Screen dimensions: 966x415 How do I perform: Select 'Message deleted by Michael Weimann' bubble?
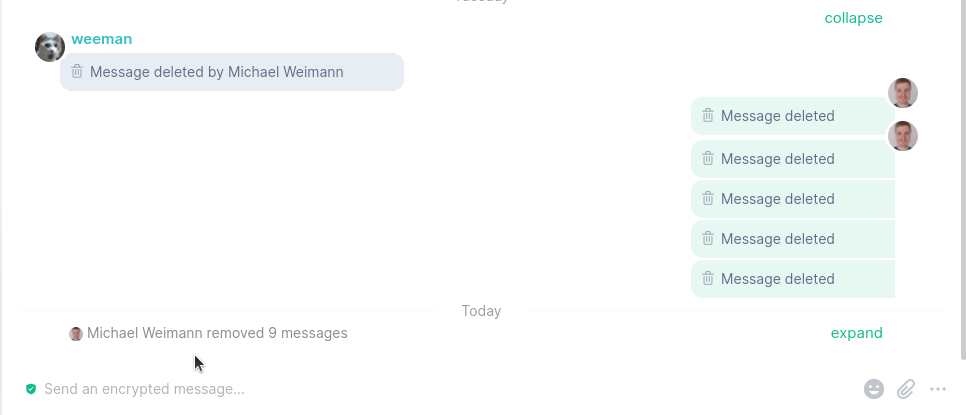point(232,72)
